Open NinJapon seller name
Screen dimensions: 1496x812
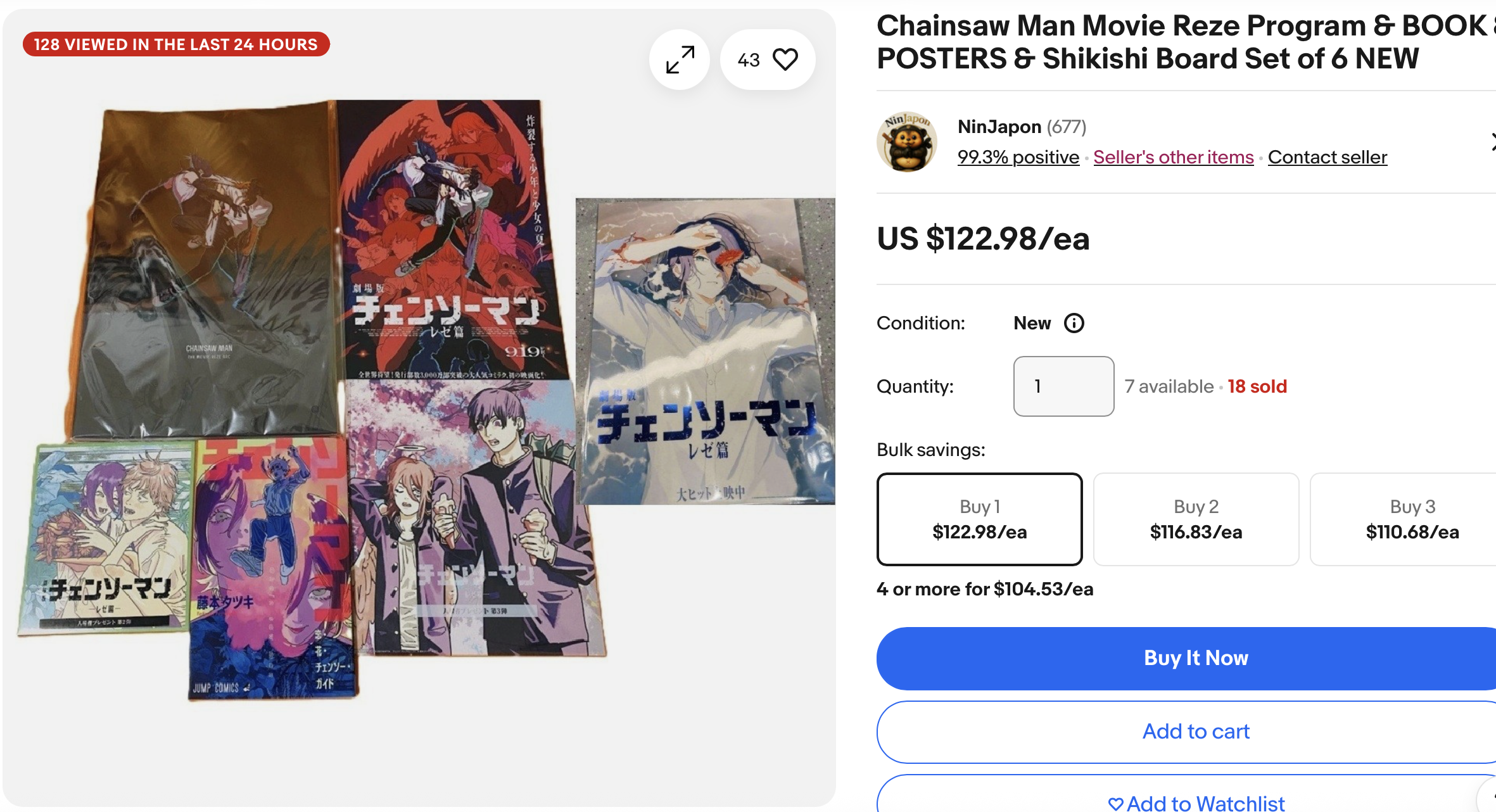point(999,127)
